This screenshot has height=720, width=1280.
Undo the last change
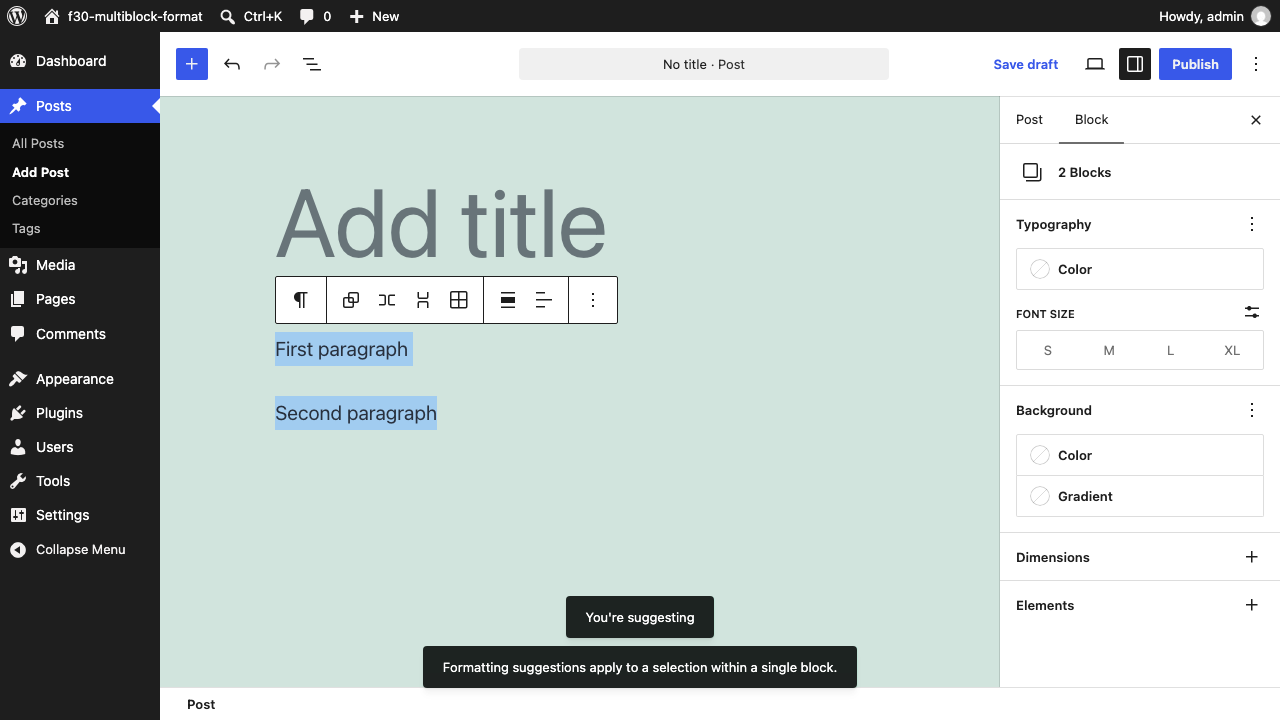pos(232,64)
